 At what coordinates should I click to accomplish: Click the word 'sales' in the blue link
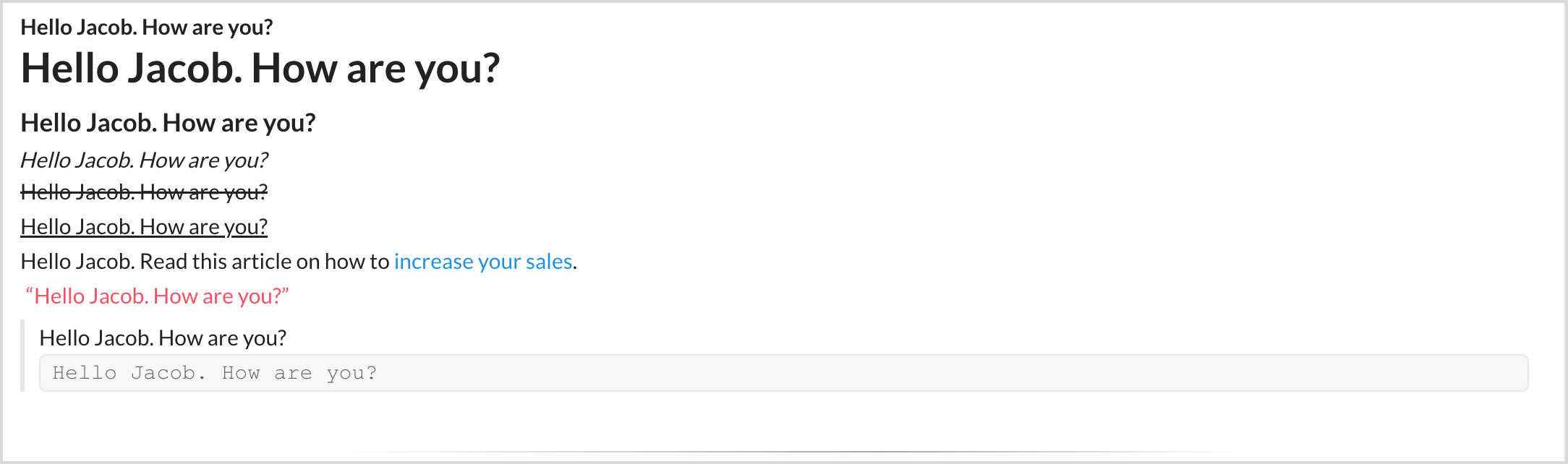point(549,262)
